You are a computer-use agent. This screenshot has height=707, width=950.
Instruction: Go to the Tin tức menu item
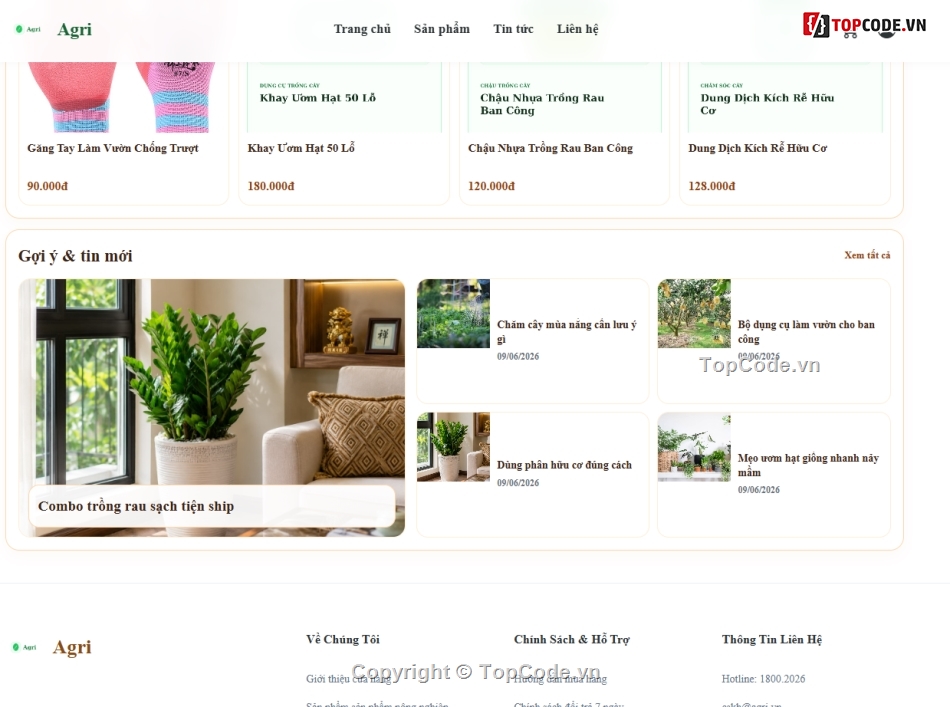click(x=513, y=29)
